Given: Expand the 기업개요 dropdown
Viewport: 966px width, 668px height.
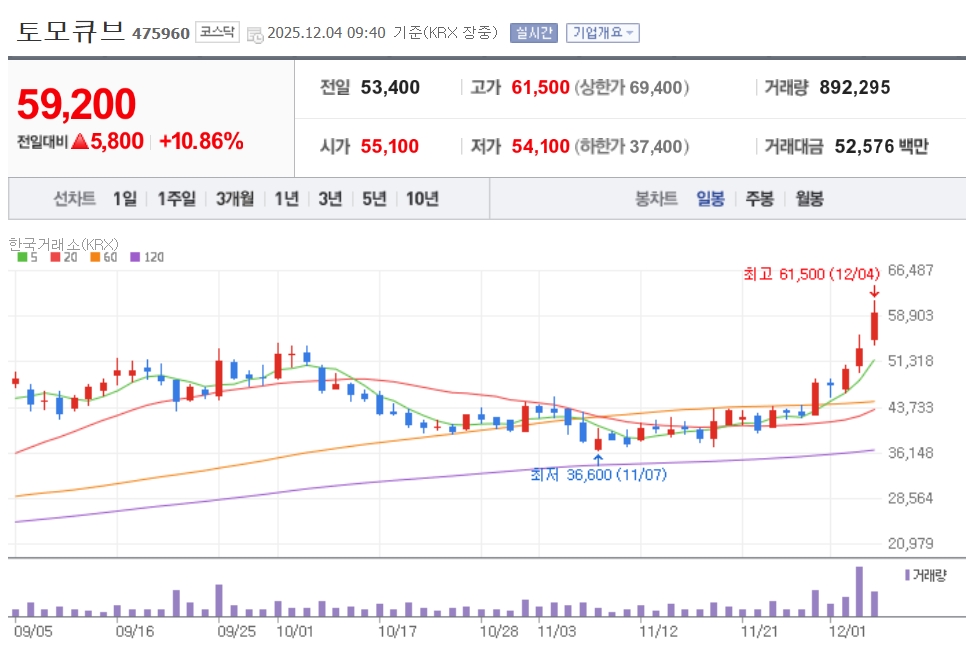Looking at the screenshot, I should tap(602, 32).
